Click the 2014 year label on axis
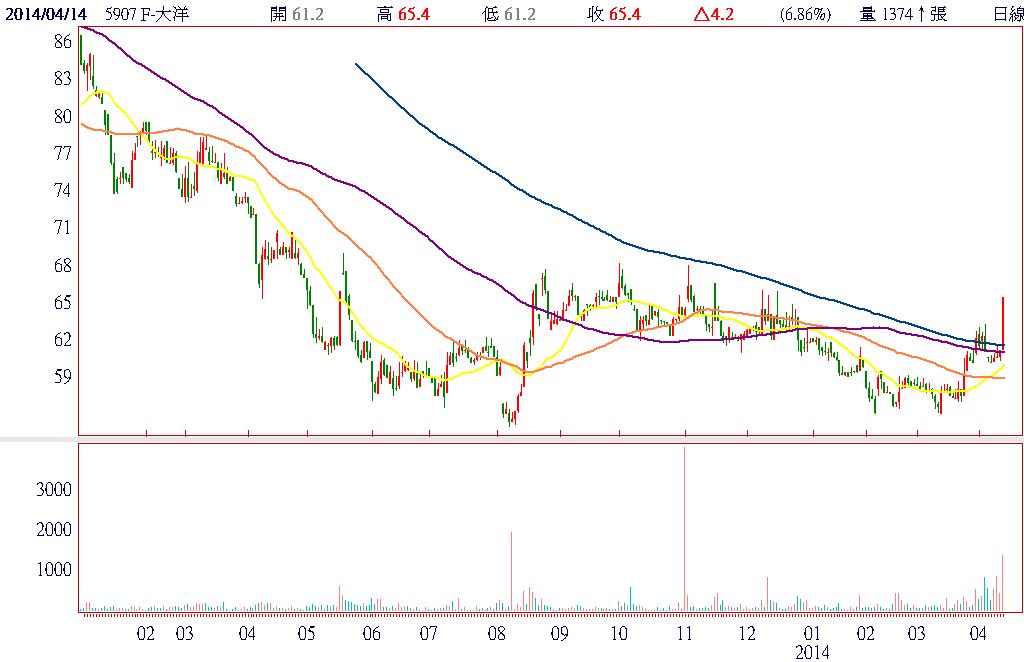 [x=813, y=652]
